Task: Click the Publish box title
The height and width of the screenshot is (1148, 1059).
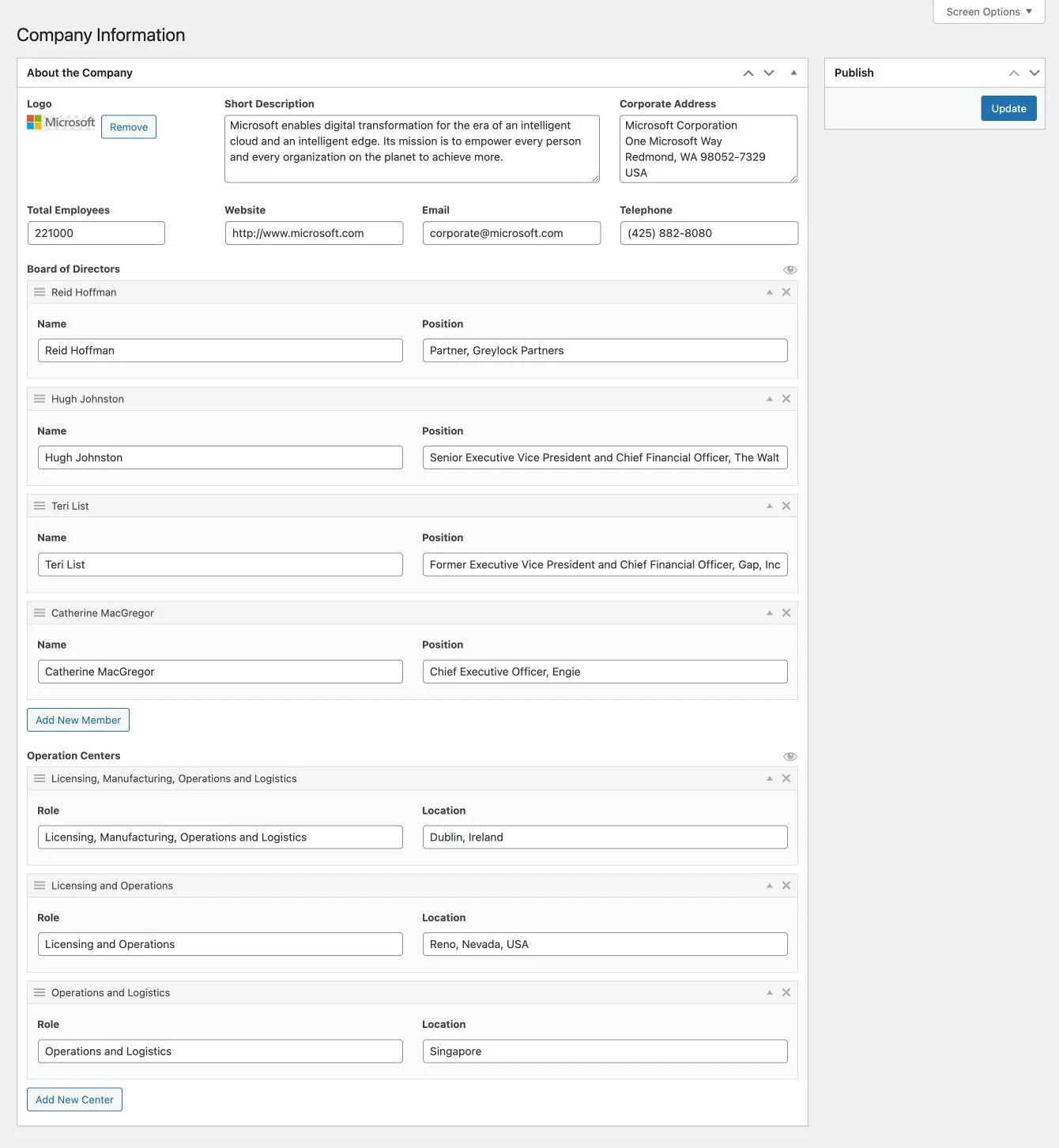Action: click(854, 73)
